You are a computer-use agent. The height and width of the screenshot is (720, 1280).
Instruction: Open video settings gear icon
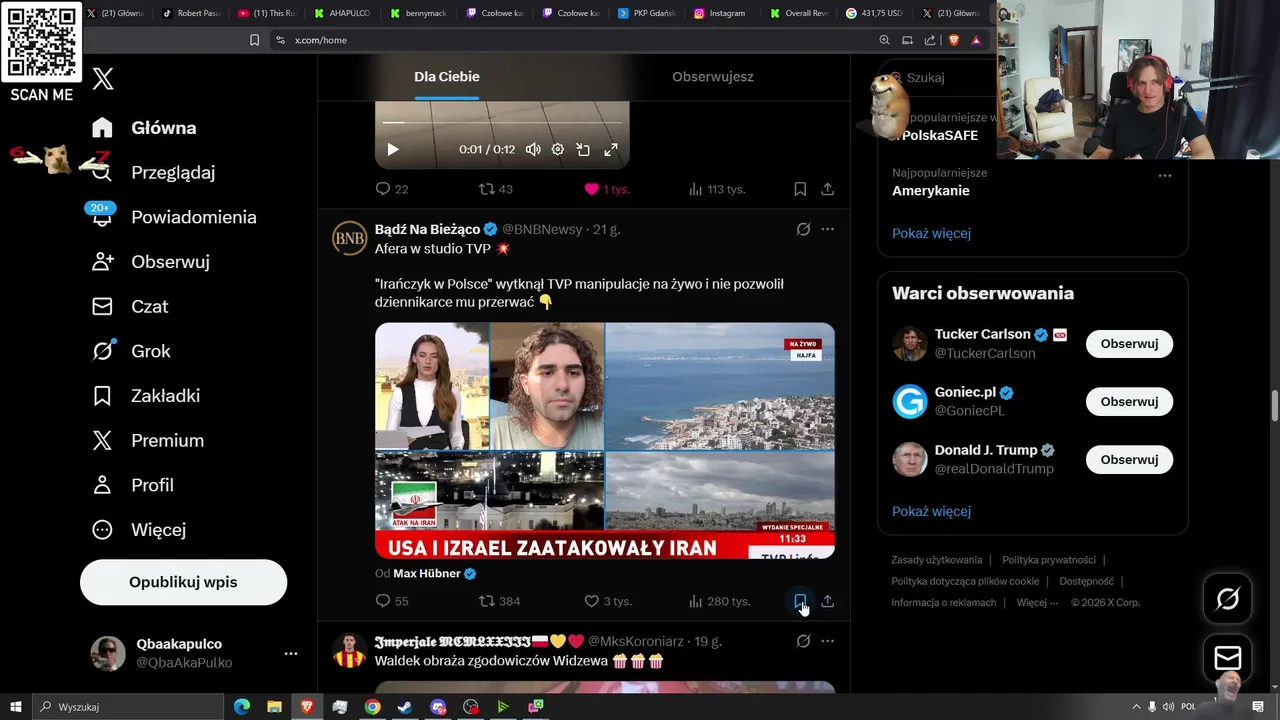pos(558,149)
